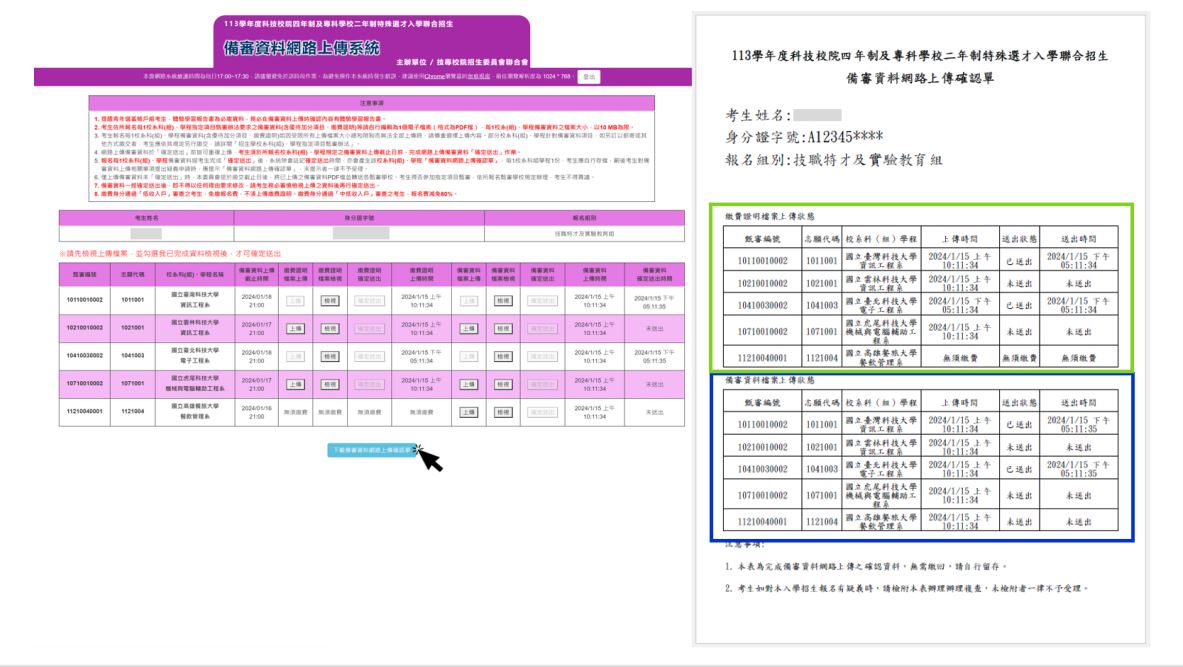The width and height of the screenshot is (1183, 667).
Task: Click the 繳費證明檔案上傳狀態 section heading
Action: tap(770, 217)
